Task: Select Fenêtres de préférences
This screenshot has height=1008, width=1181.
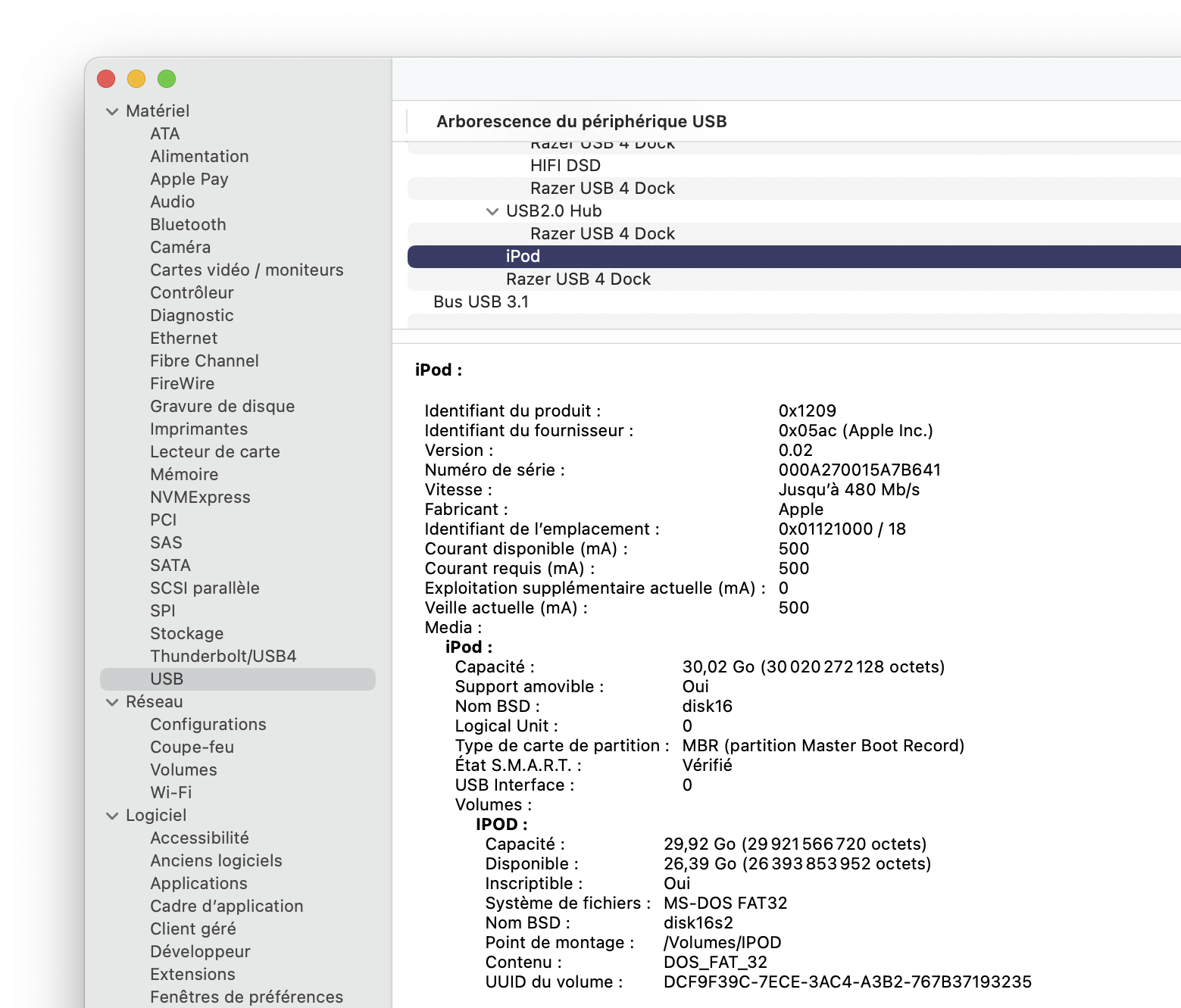Action: tap(246, 997)
